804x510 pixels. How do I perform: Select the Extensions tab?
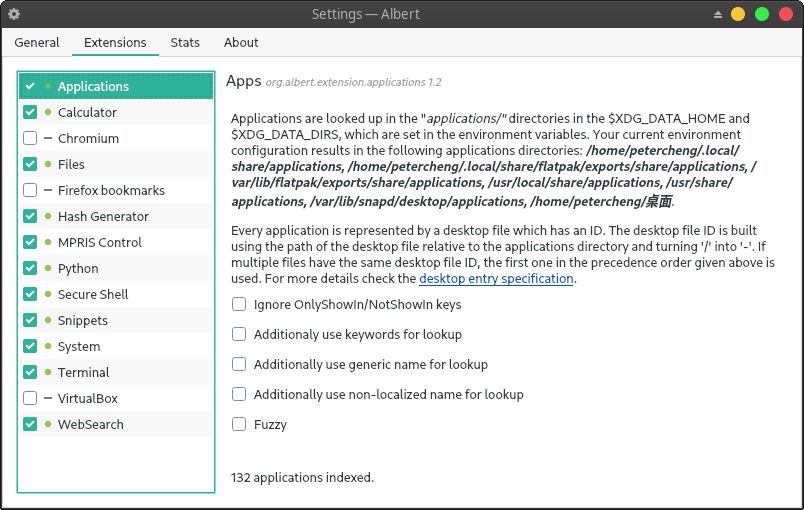click(115, 43)
